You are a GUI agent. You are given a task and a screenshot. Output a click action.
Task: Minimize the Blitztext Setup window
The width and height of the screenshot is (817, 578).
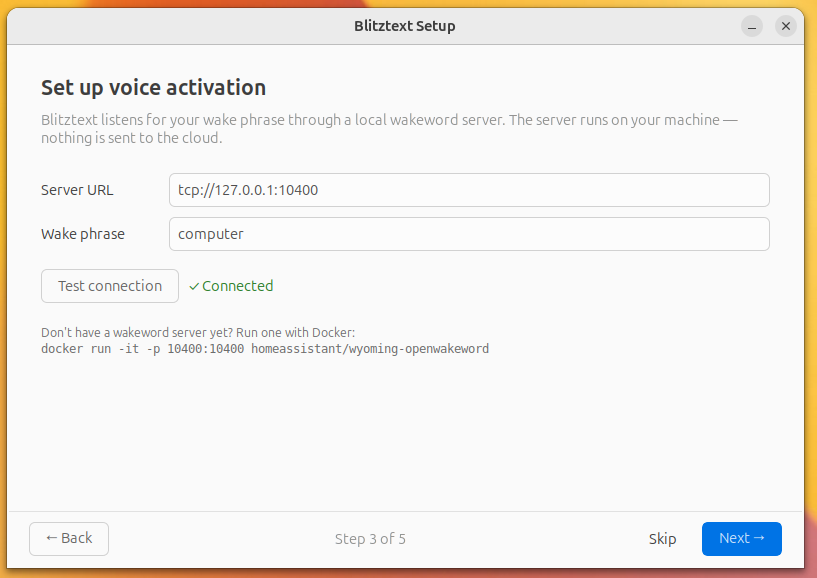pyautogui.click(x=751, y=26)
